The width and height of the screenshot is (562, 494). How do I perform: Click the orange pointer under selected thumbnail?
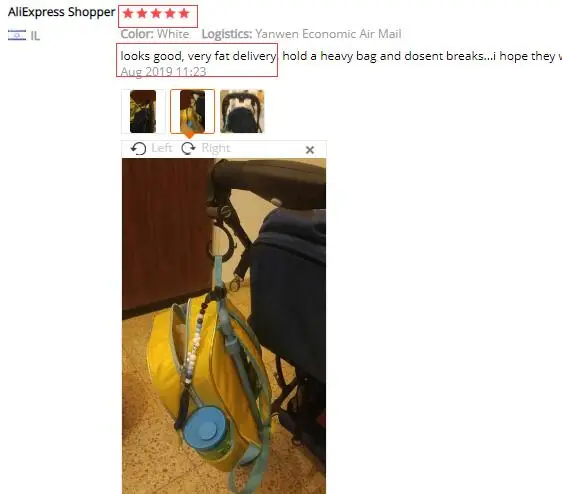[x=190, y=136]
